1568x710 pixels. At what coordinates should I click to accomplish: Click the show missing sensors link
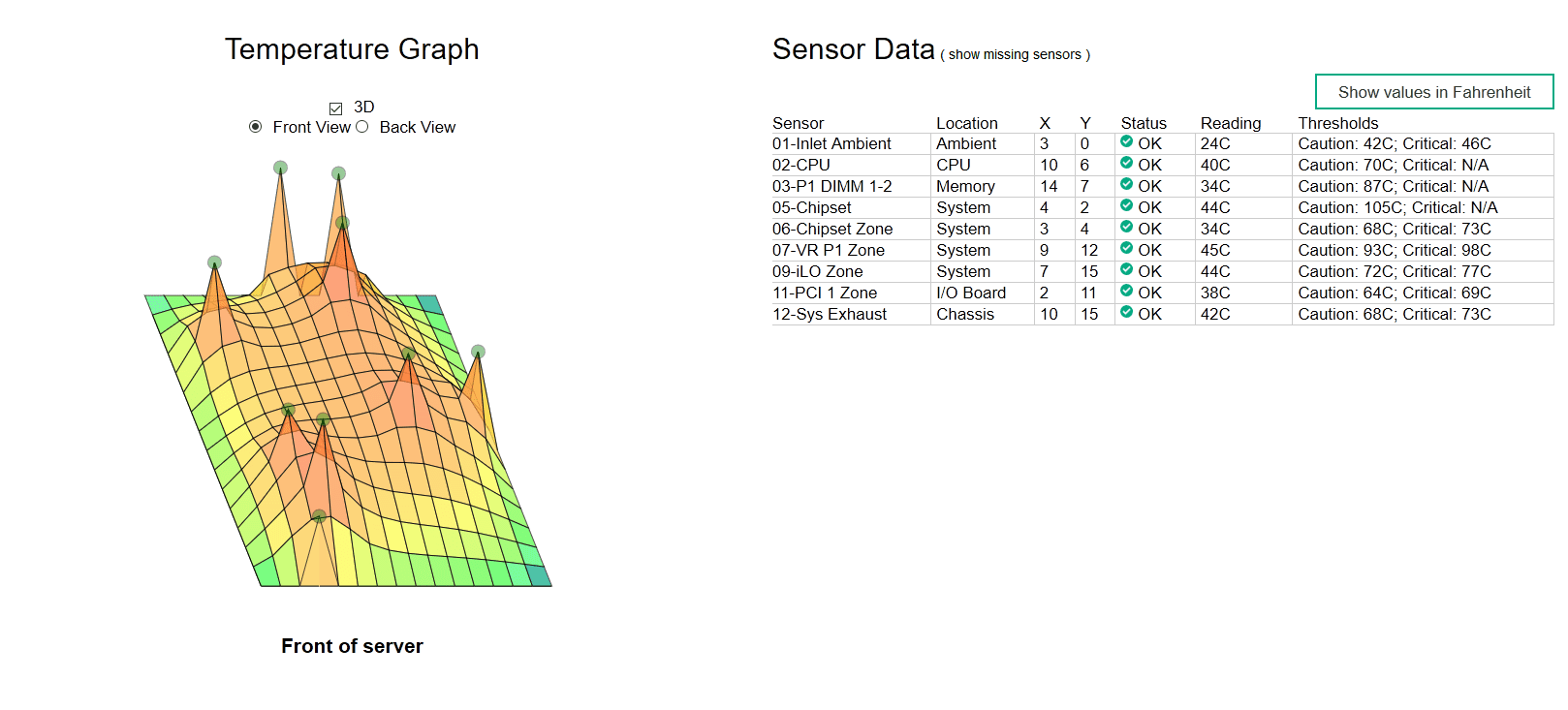[1015, 55]
